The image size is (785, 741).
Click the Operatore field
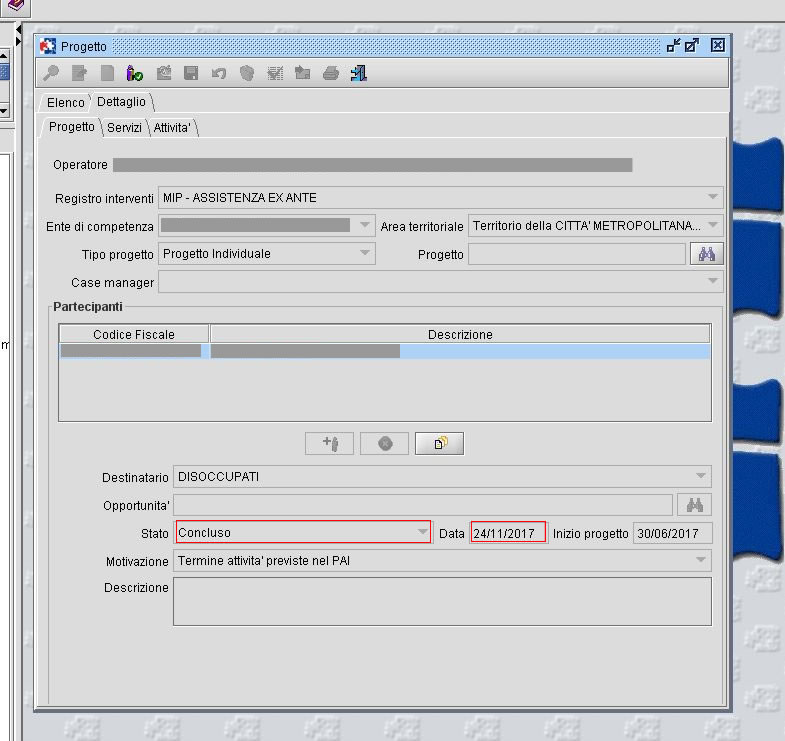[372, 165]
